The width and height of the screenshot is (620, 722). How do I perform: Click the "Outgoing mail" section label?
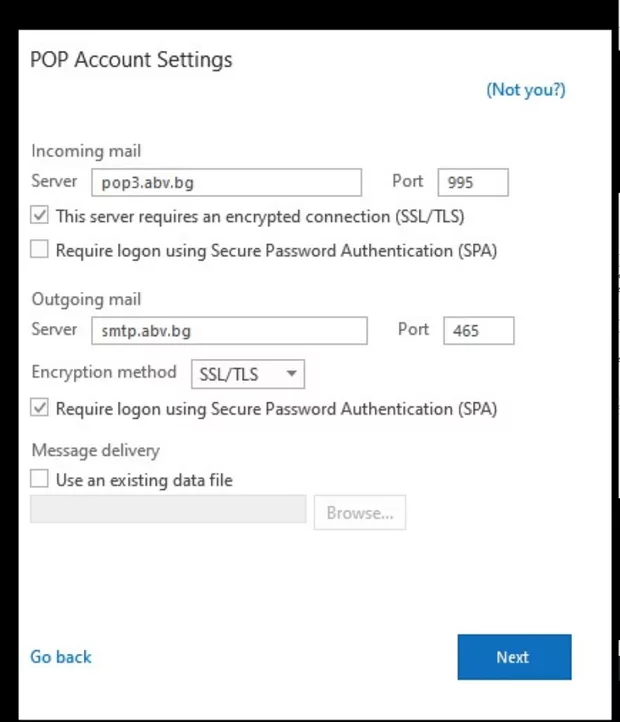(86, 299)
